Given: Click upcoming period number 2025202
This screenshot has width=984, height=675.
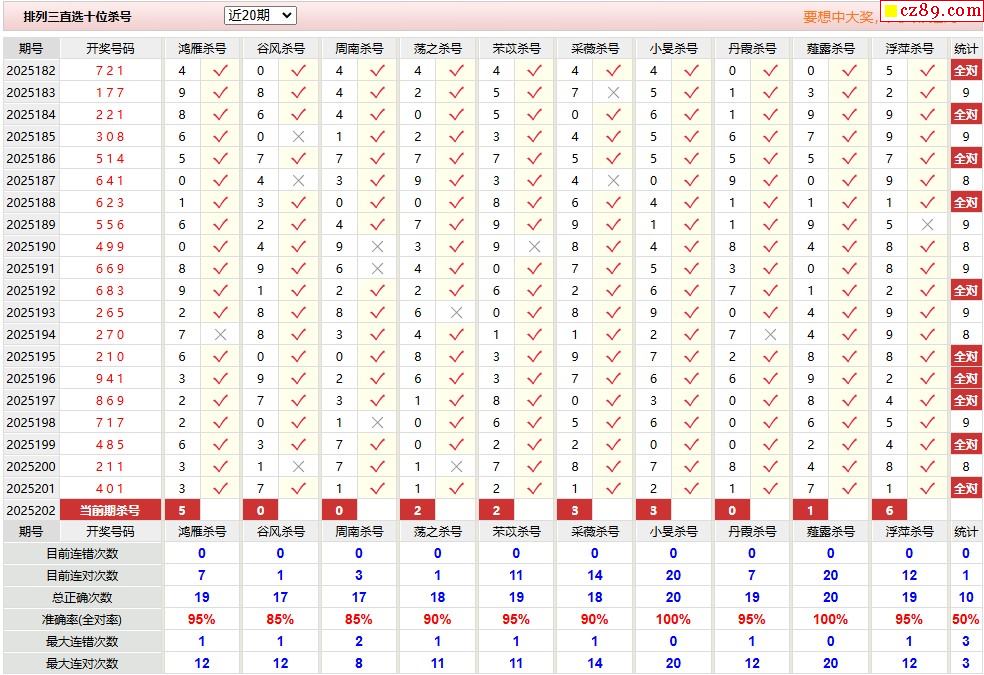Looking at the screenshot, I should point(31,510).
